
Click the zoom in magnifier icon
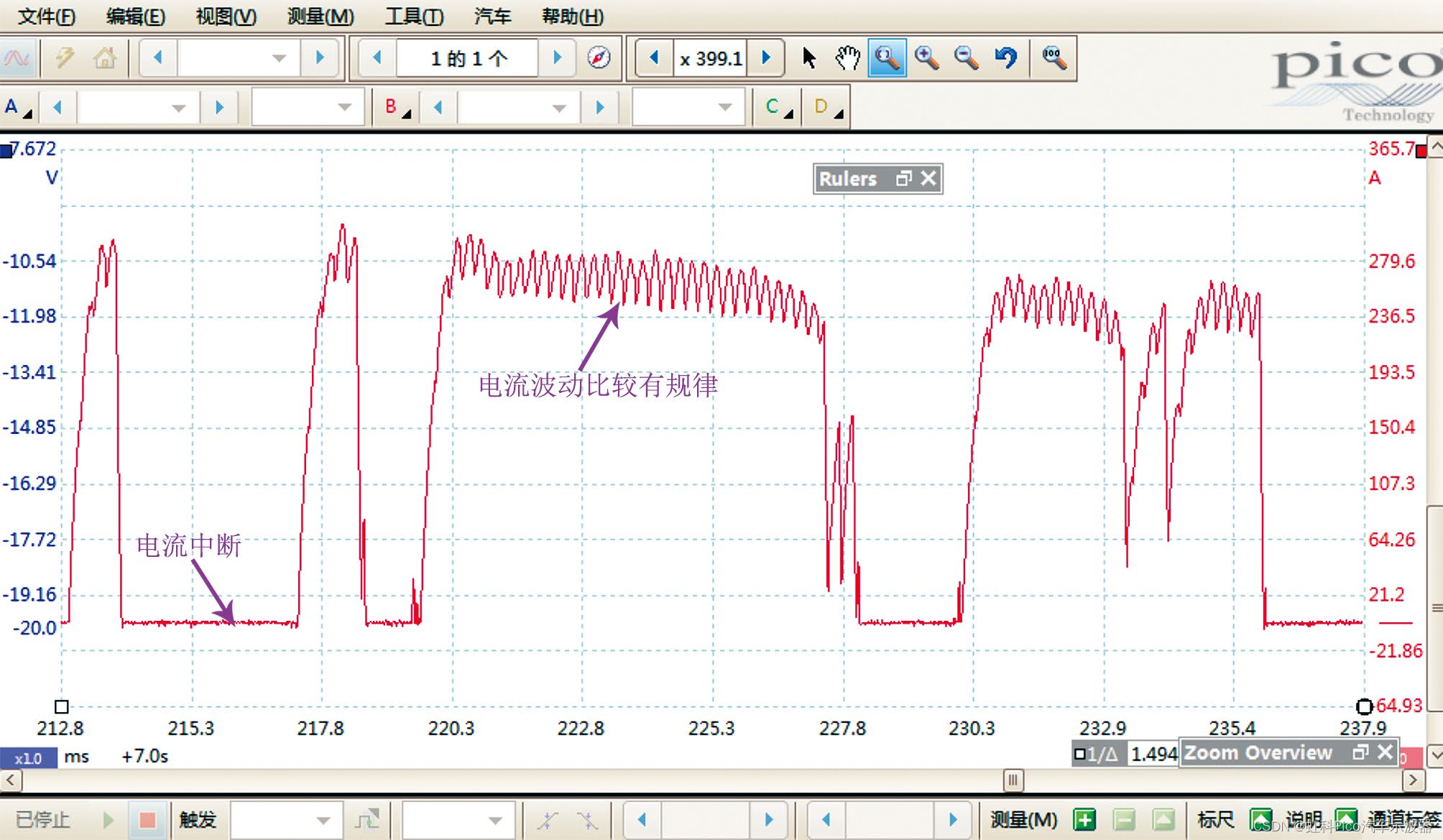[x=926, y=58]
